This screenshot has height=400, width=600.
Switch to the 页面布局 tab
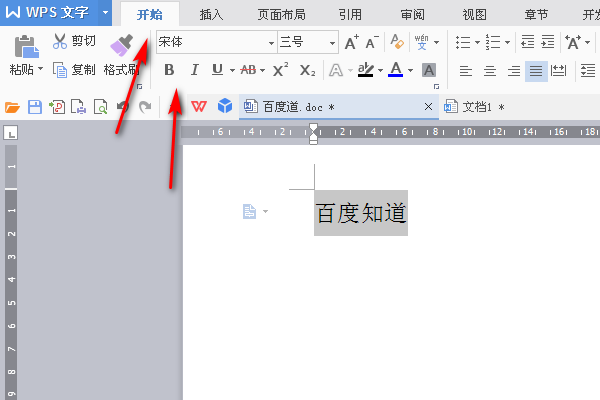click(x=281, y=15)
